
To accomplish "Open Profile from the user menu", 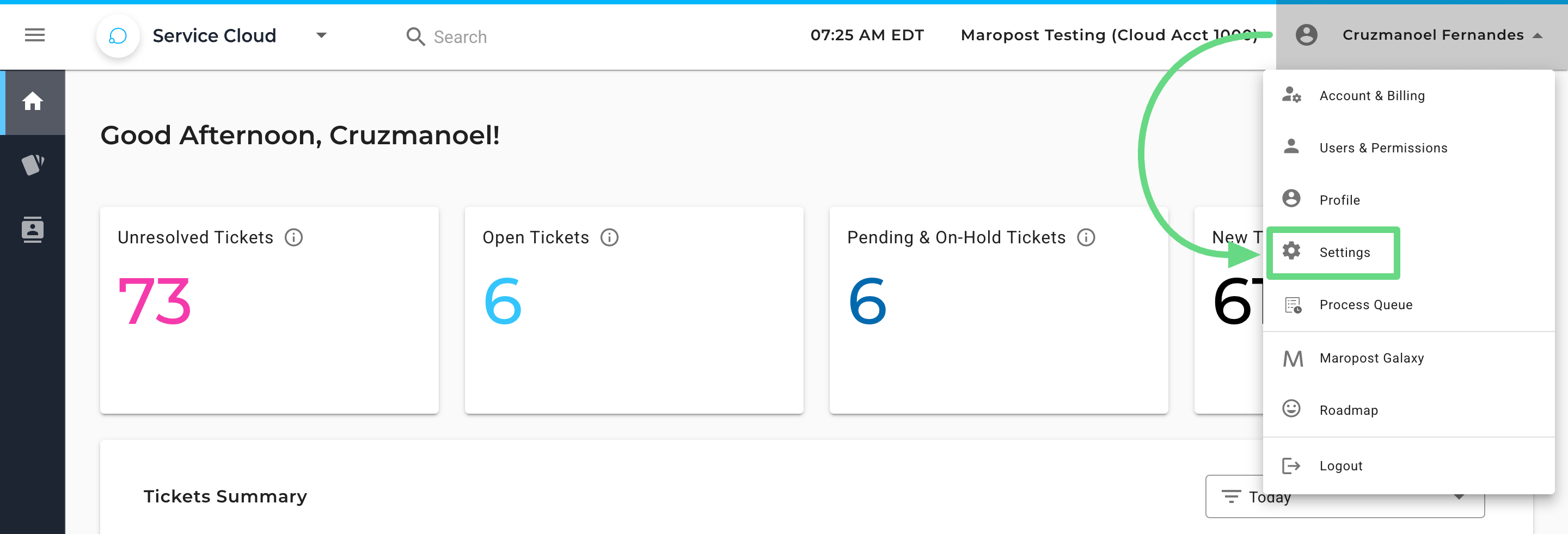I will [x=1339, y=200].
